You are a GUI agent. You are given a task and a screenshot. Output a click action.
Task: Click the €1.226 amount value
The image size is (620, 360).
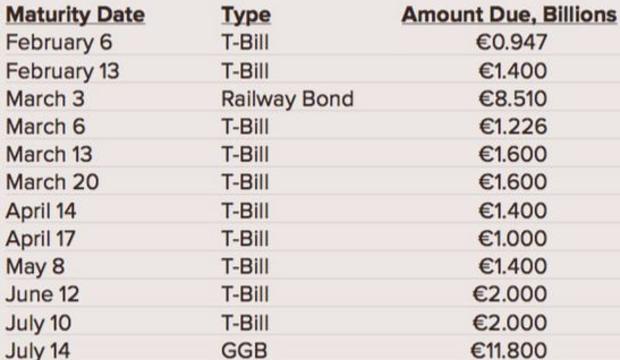coord(513,127)
